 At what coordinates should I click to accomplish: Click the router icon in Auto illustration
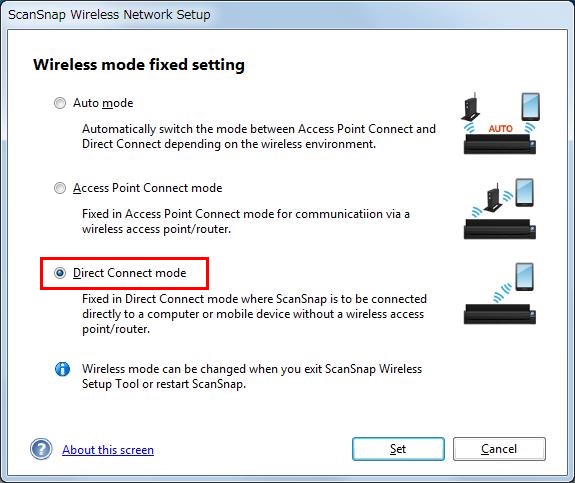click(x=471, y=106)
